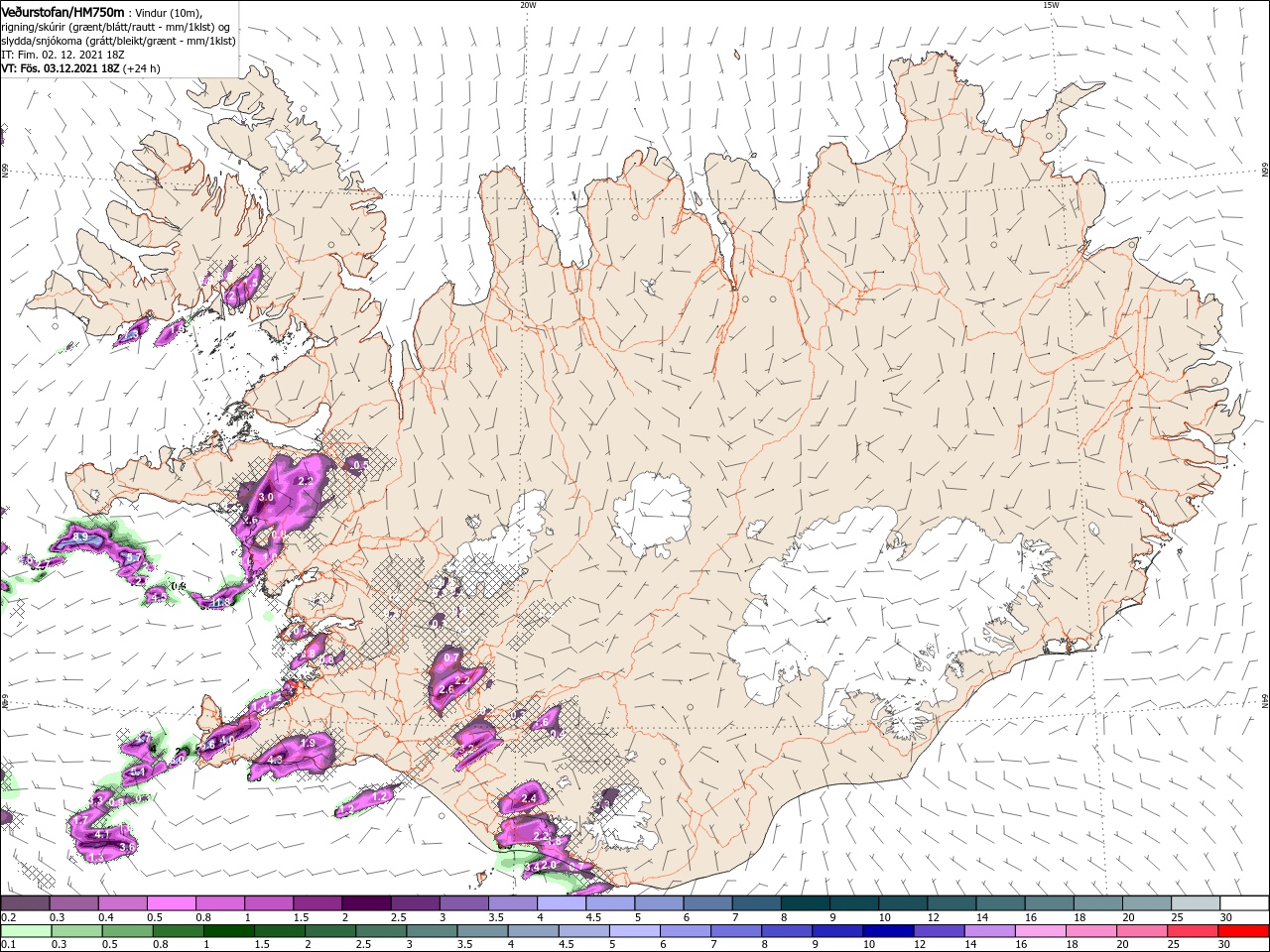Image resolution: width=1270 pixels, height=952 pixels.
Task: Click the 1.9 precipitation value near Reykjanes
Action: pos(308,743)
